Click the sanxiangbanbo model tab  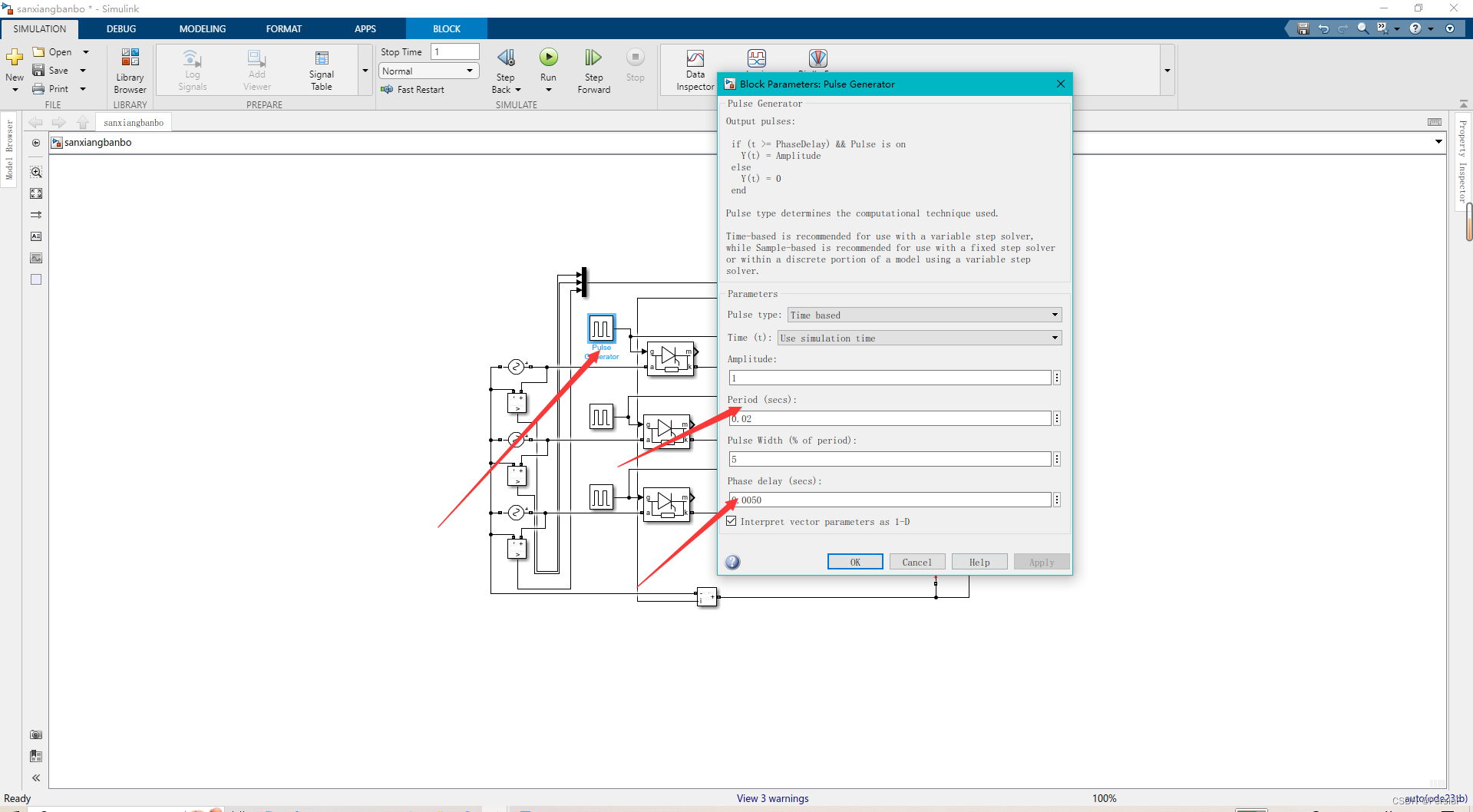(x=134, y=123)
